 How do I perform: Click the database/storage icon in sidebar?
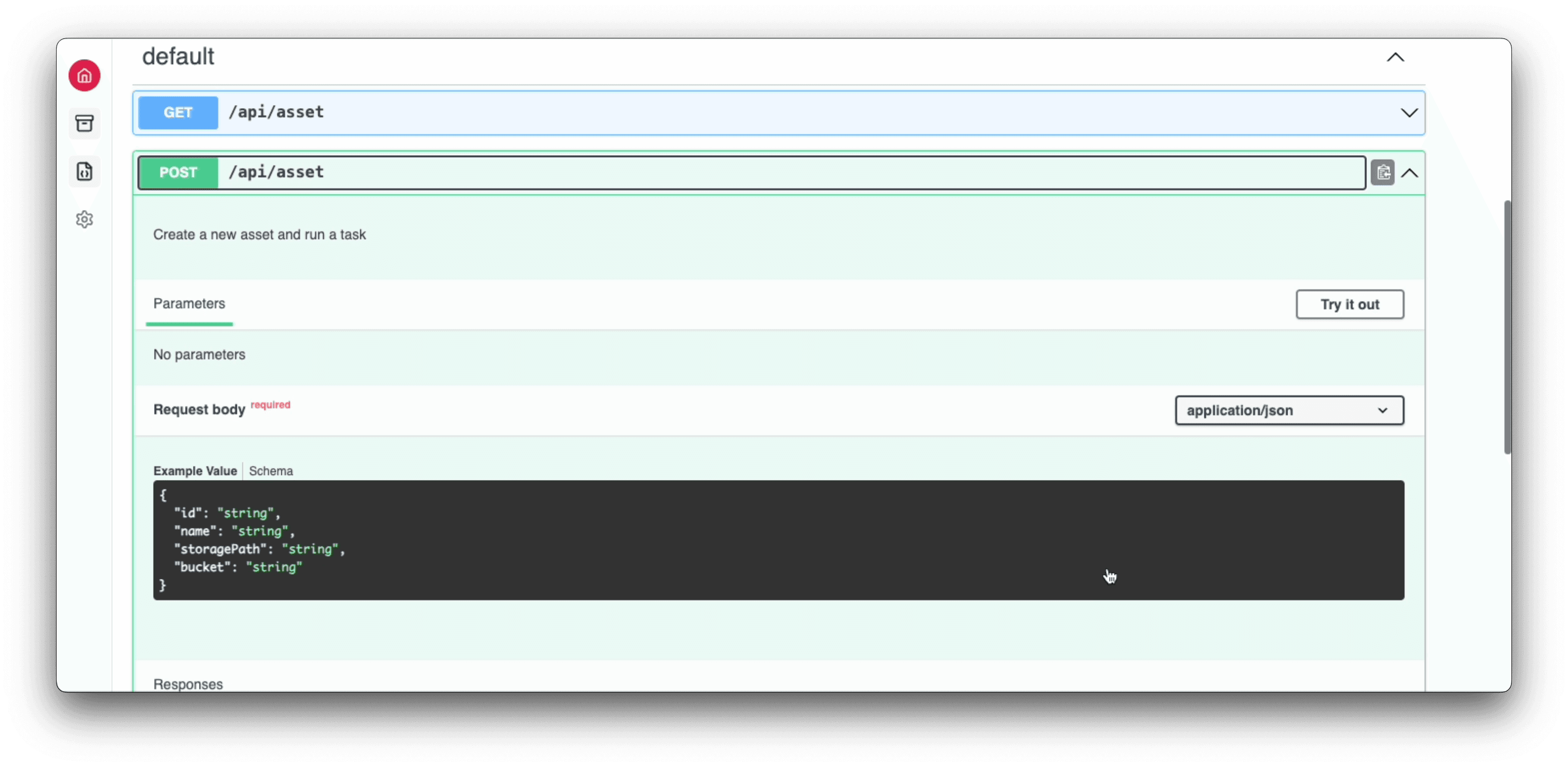(x=84, y=123)
